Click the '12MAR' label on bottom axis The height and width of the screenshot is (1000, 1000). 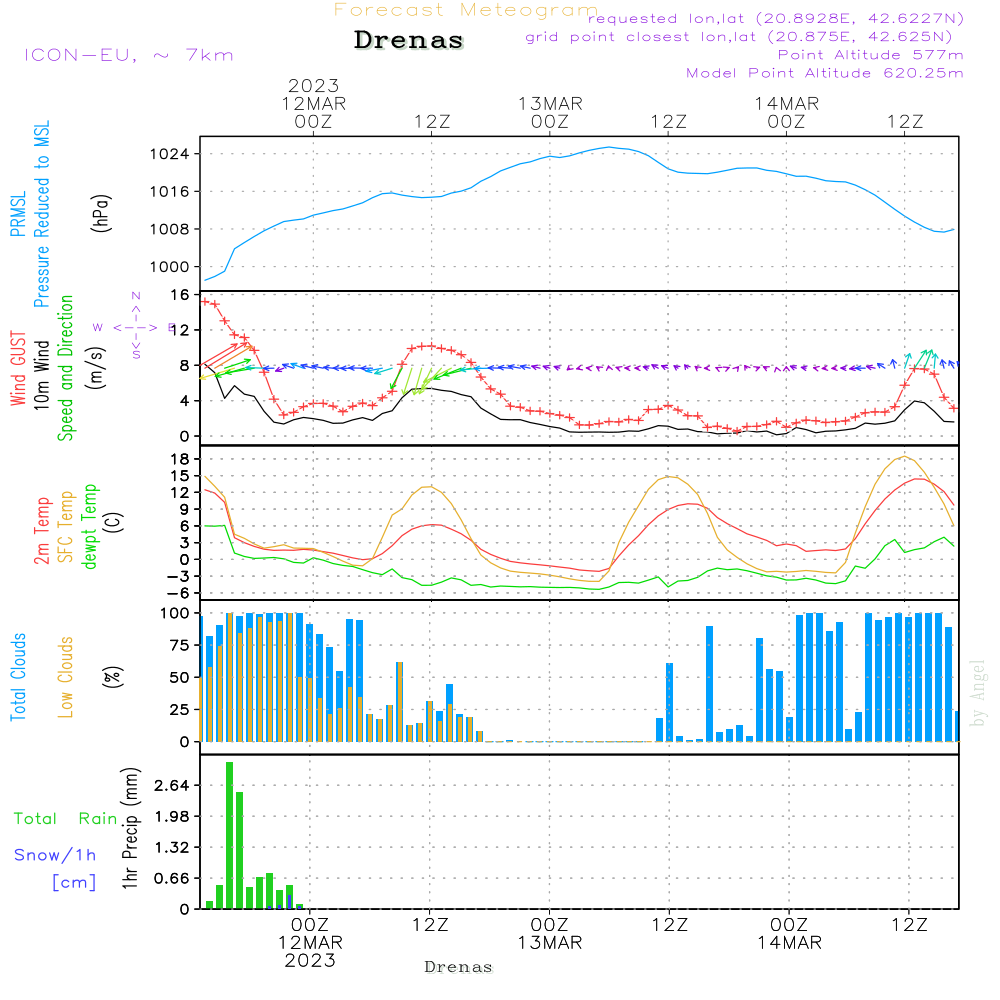[x=310, y=943]
